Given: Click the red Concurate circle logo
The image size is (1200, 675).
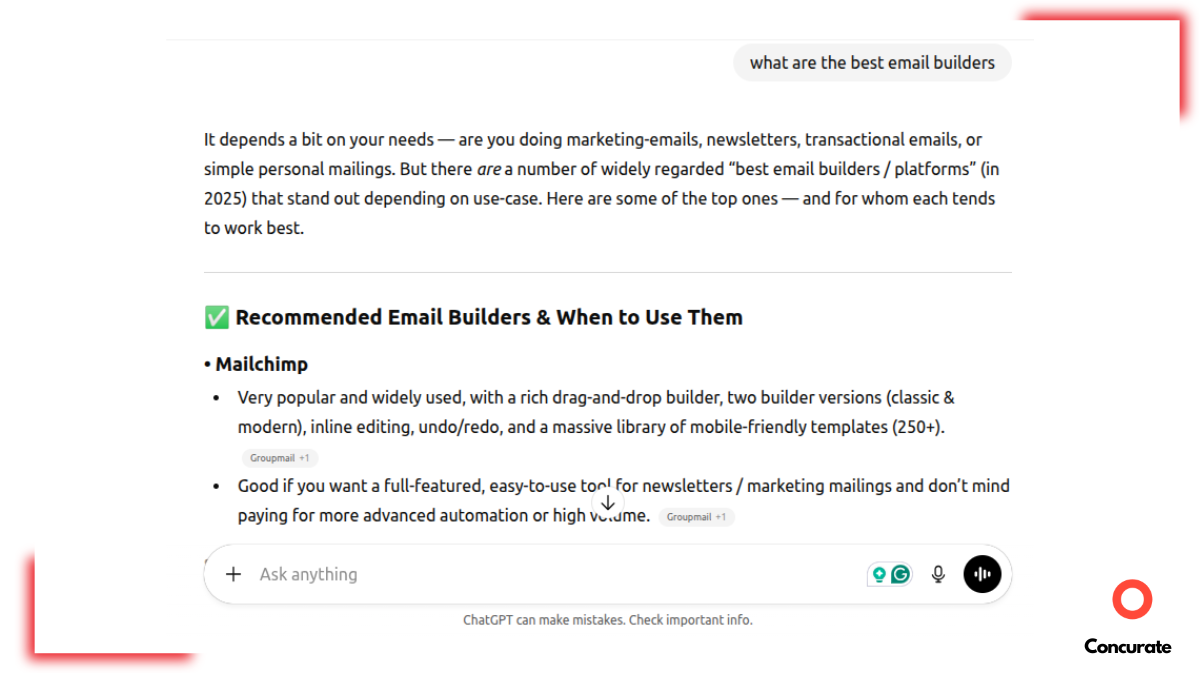Looking at the screenshot, I should (1131, 599).
